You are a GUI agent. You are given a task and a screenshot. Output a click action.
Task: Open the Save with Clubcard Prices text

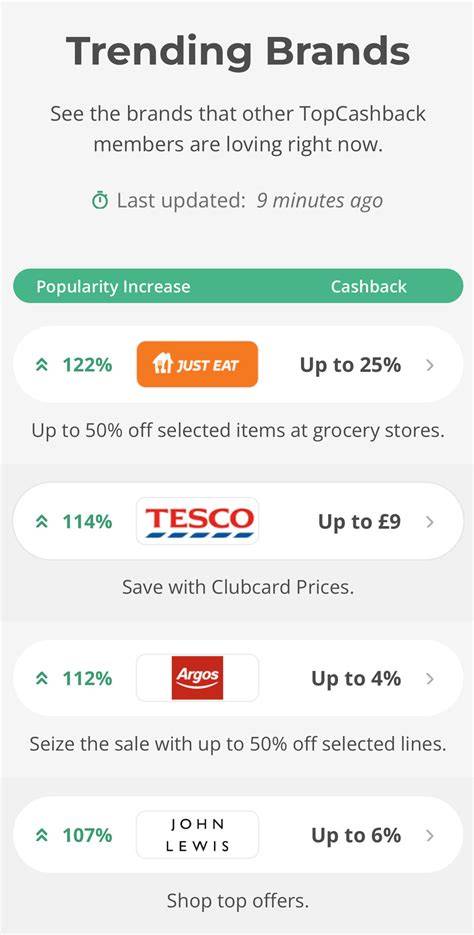pos(238,587)
